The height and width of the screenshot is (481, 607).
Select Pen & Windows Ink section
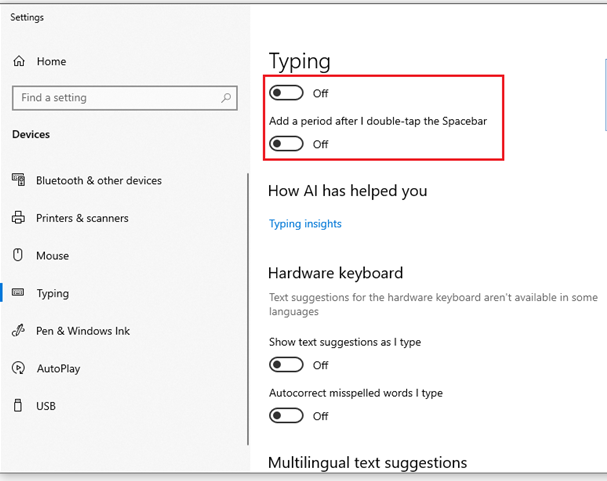coord(83,331)
